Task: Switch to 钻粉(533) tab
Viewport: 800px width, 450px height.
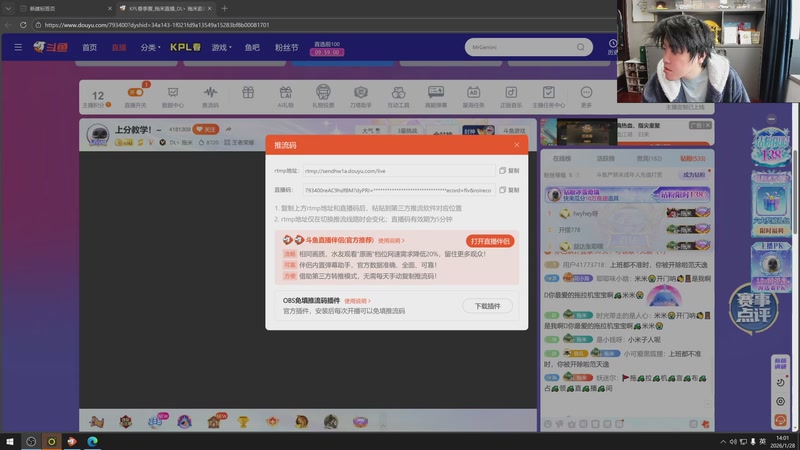Action: pyautogui.click(x=692, y=159)
